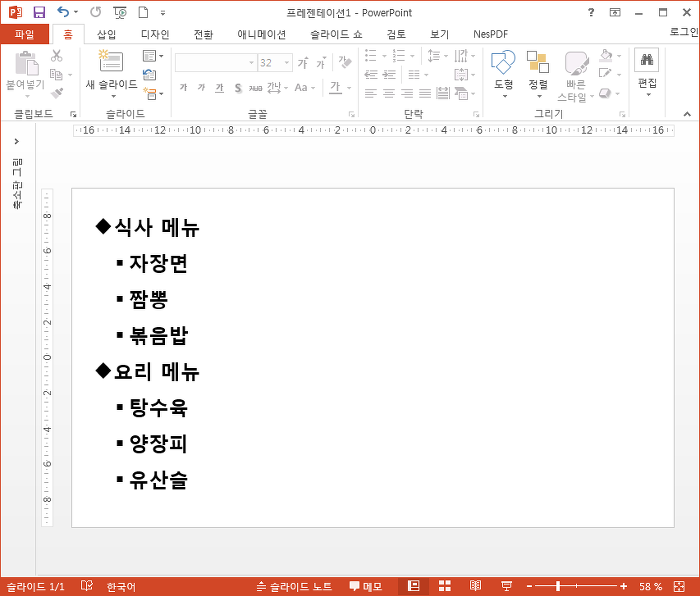Toggle text Shadow S button

tap(238, 88)
